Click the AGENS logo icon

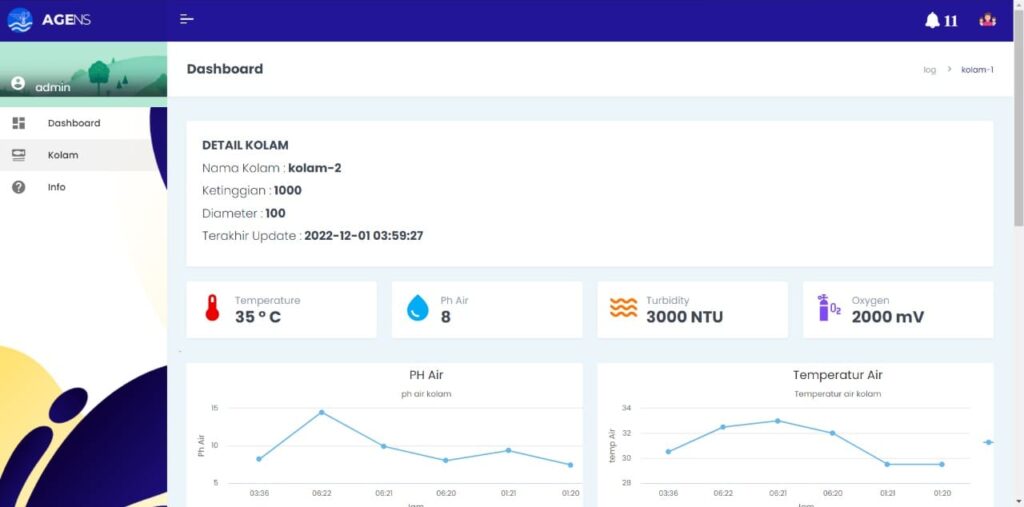coord(20,20)
